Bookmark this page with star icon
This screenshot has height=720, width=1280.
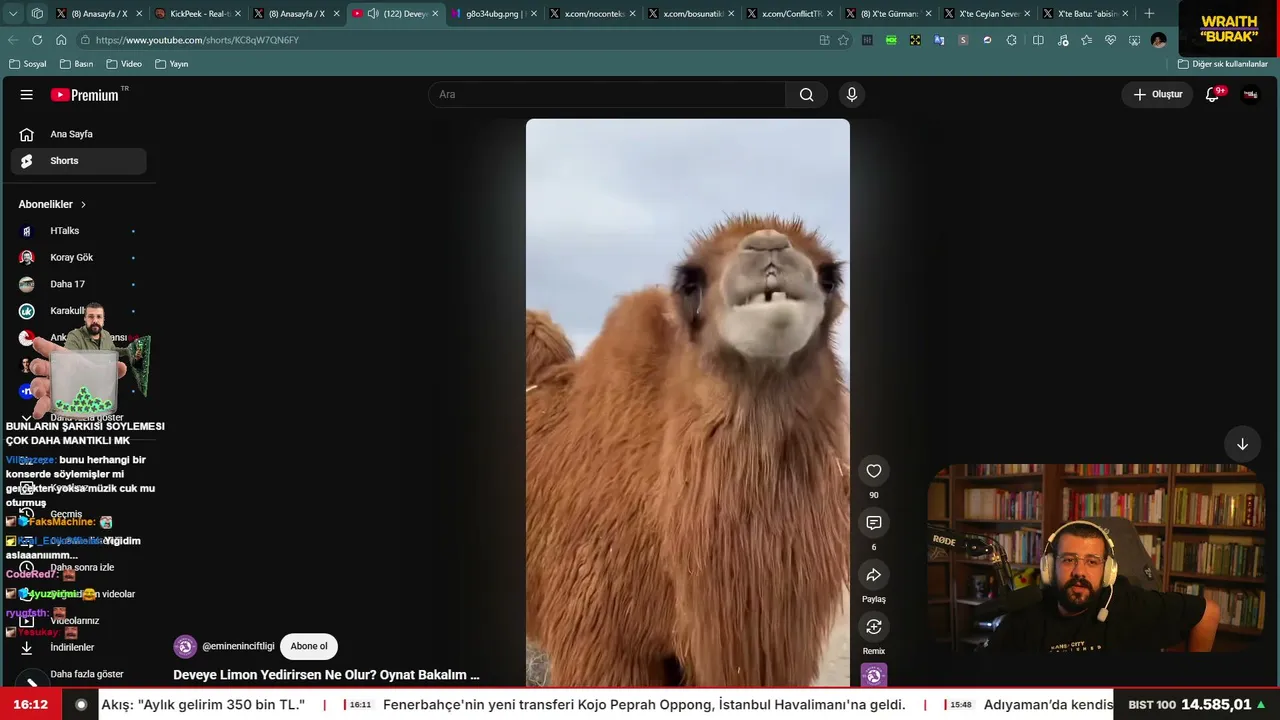pyautogui.click(x=843, y=40)
